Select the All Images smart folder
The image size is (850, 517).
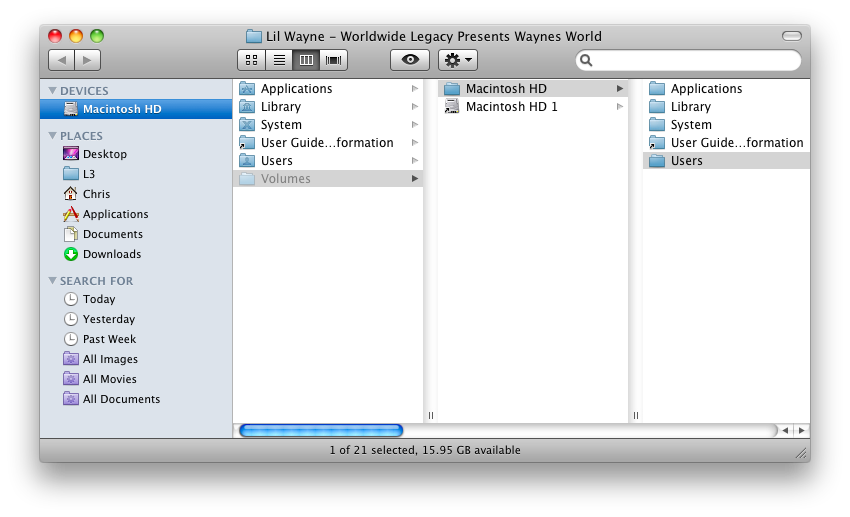(136, 359)
